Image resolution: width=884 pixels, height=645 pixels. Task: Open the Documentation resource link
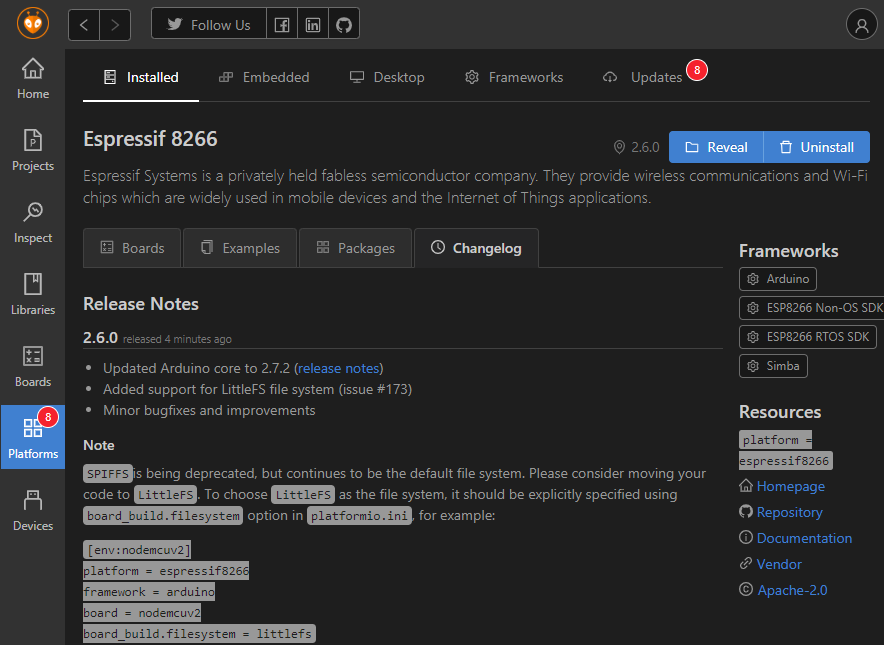point(803,538)
